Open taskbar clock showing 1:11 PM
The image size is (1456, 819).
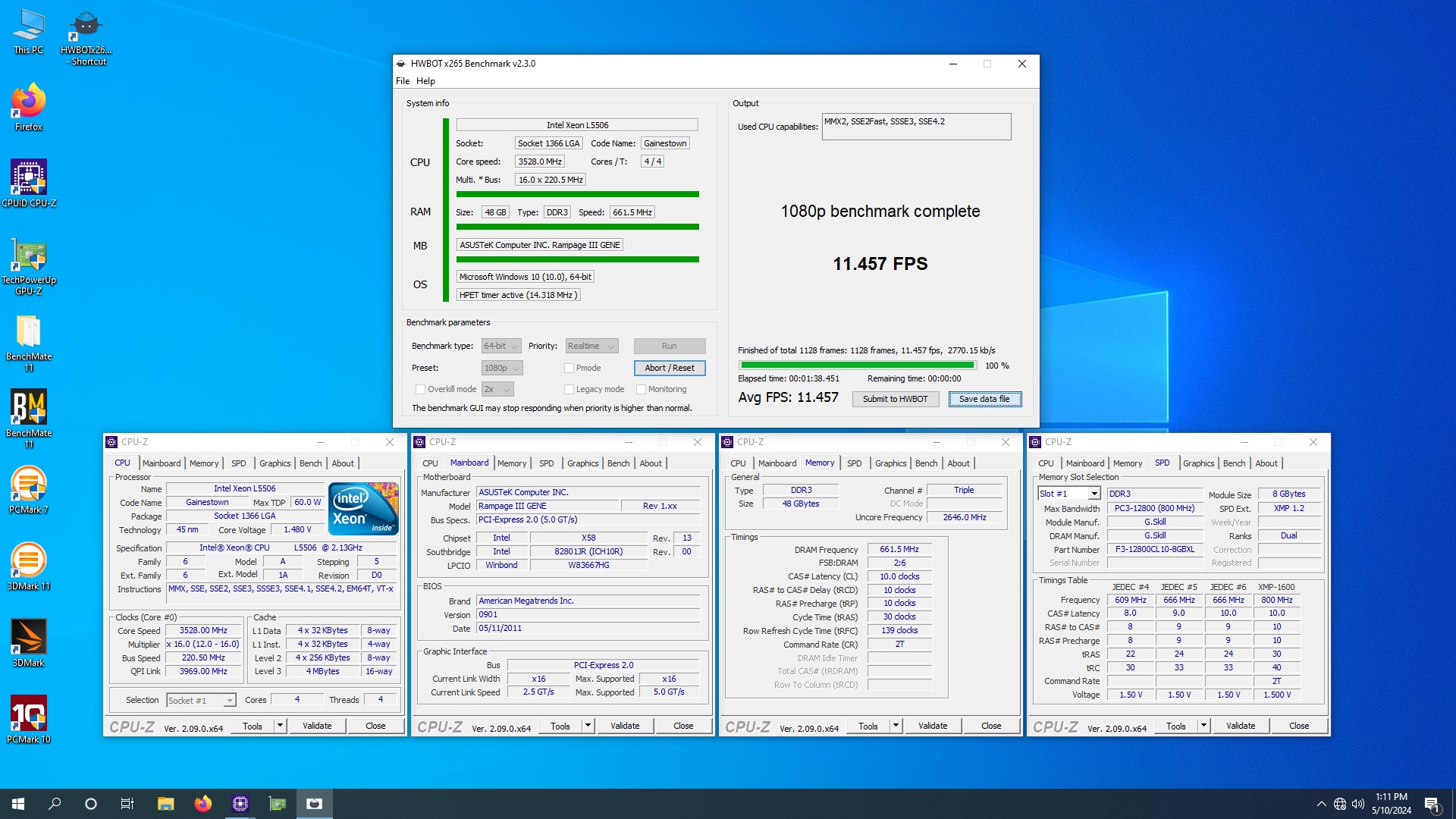click(1391, 804)
